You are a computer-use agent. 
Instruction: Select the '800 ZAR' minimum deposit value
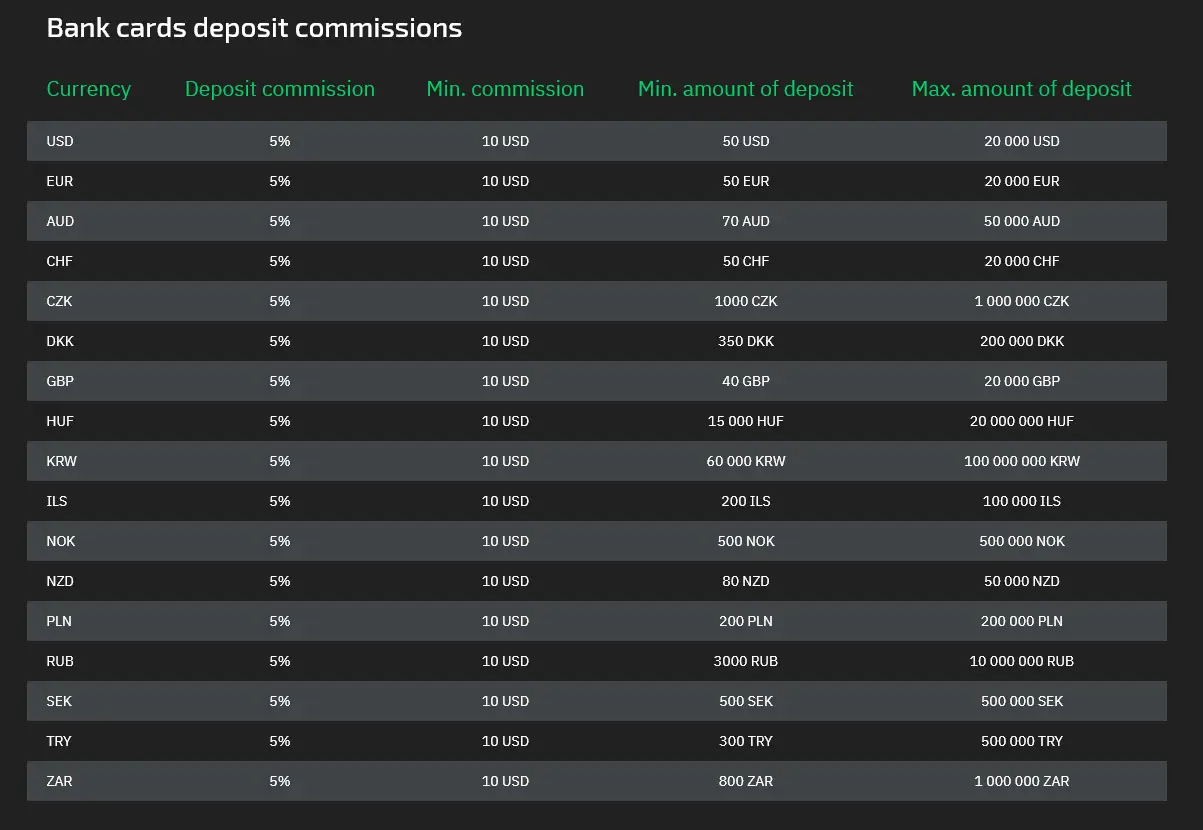click(746, 781)
